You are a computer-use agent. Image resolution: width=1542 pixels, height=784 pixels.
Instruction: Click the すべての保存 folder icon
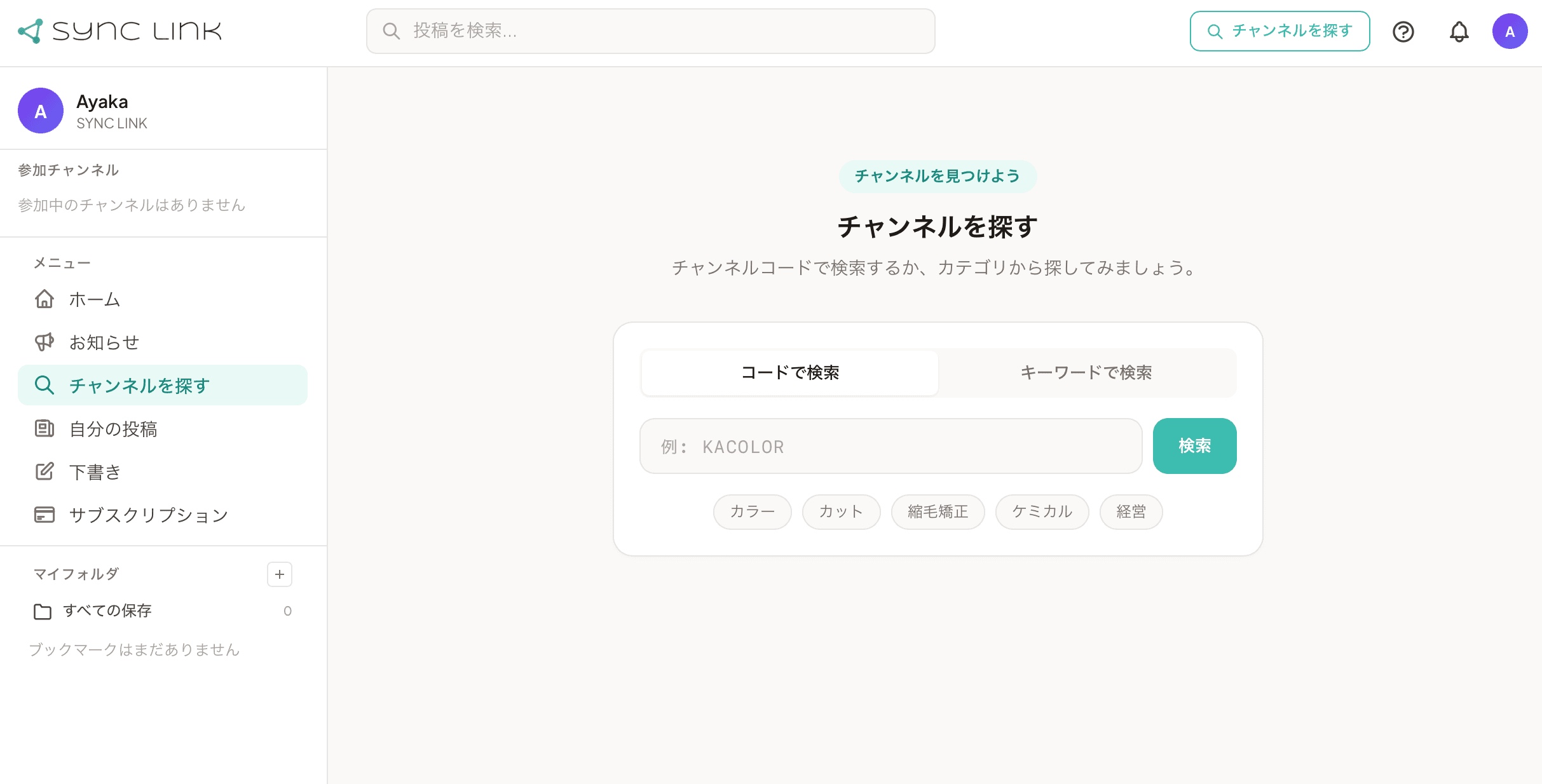coord(42,611)
